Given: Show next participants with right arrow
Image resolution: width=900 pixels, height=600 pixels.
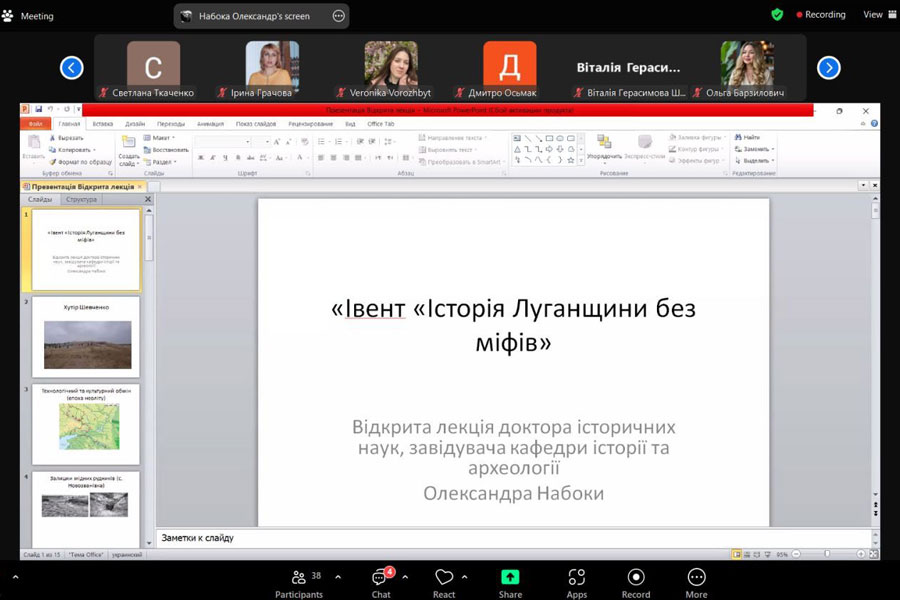Looking at the screenshot, I should [828, 68].
